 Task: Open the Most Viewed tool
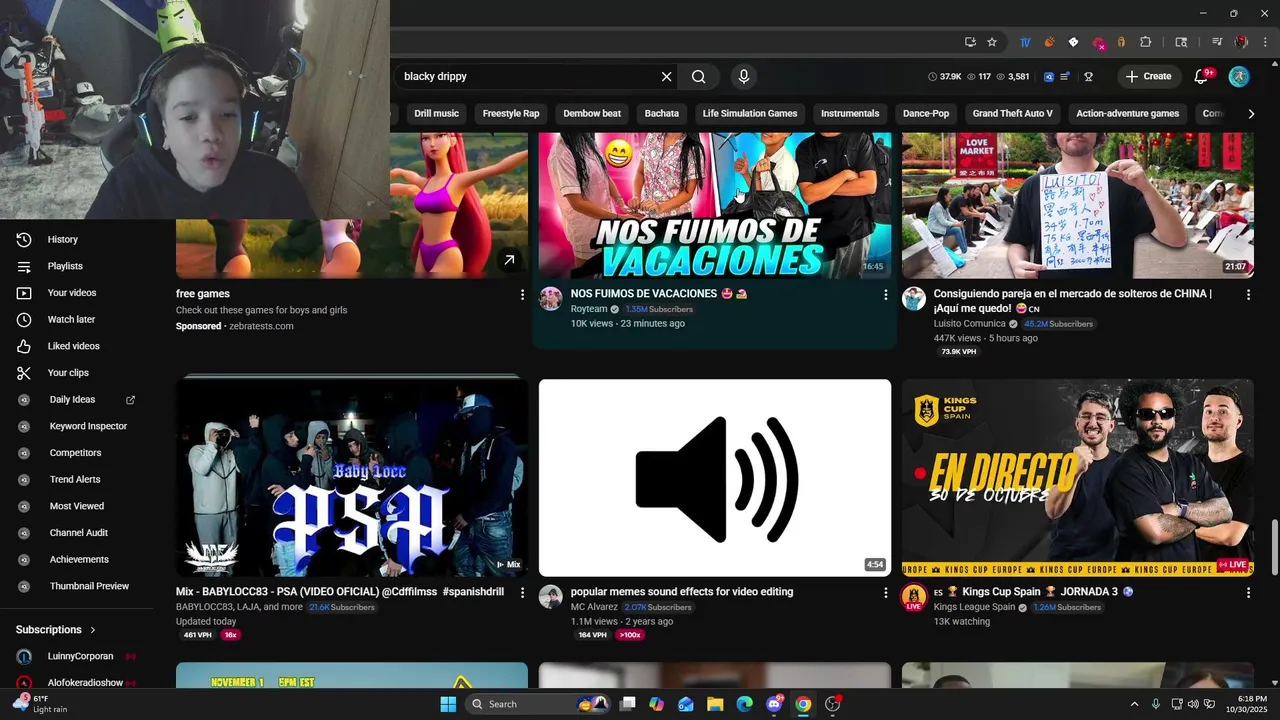click(76, 506)
